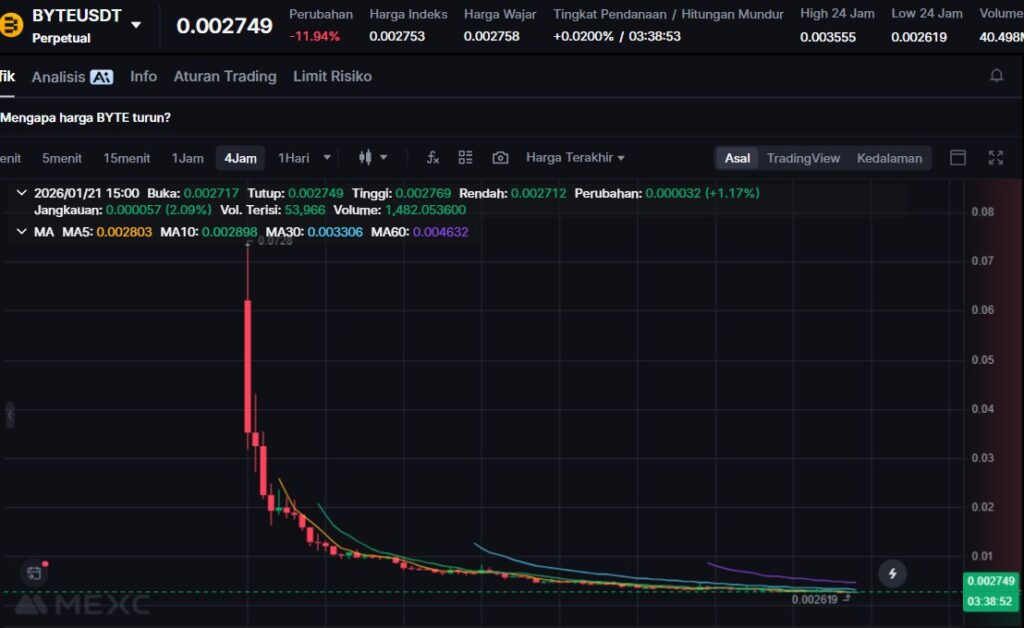1024x628 pixels.
Task: Open Harga Terakhir price type dropdown
Action: 575,158
